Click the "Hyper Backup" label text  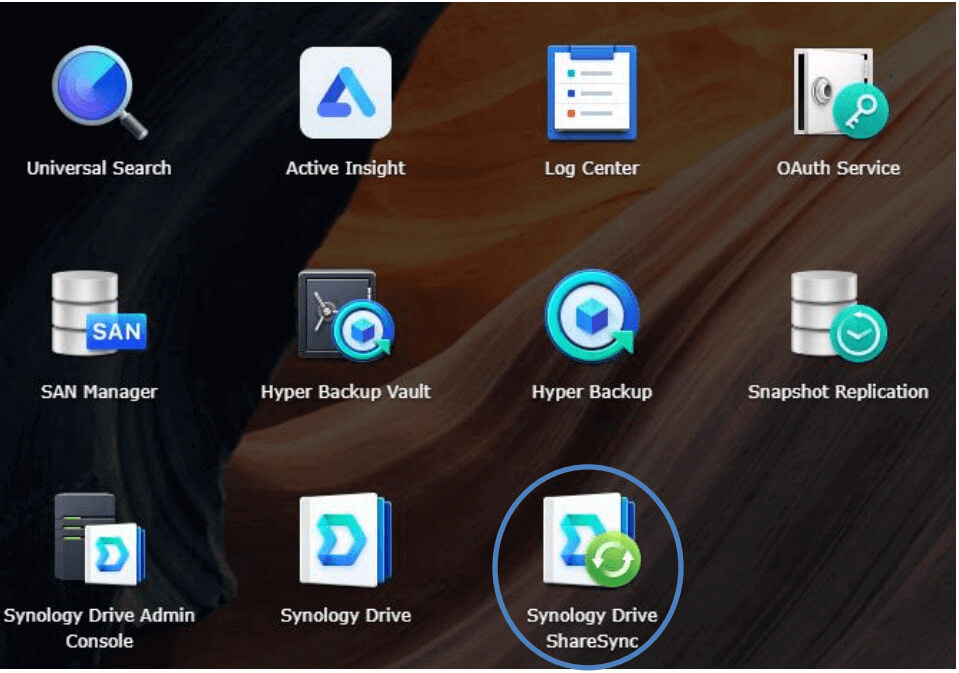[592, 392]
